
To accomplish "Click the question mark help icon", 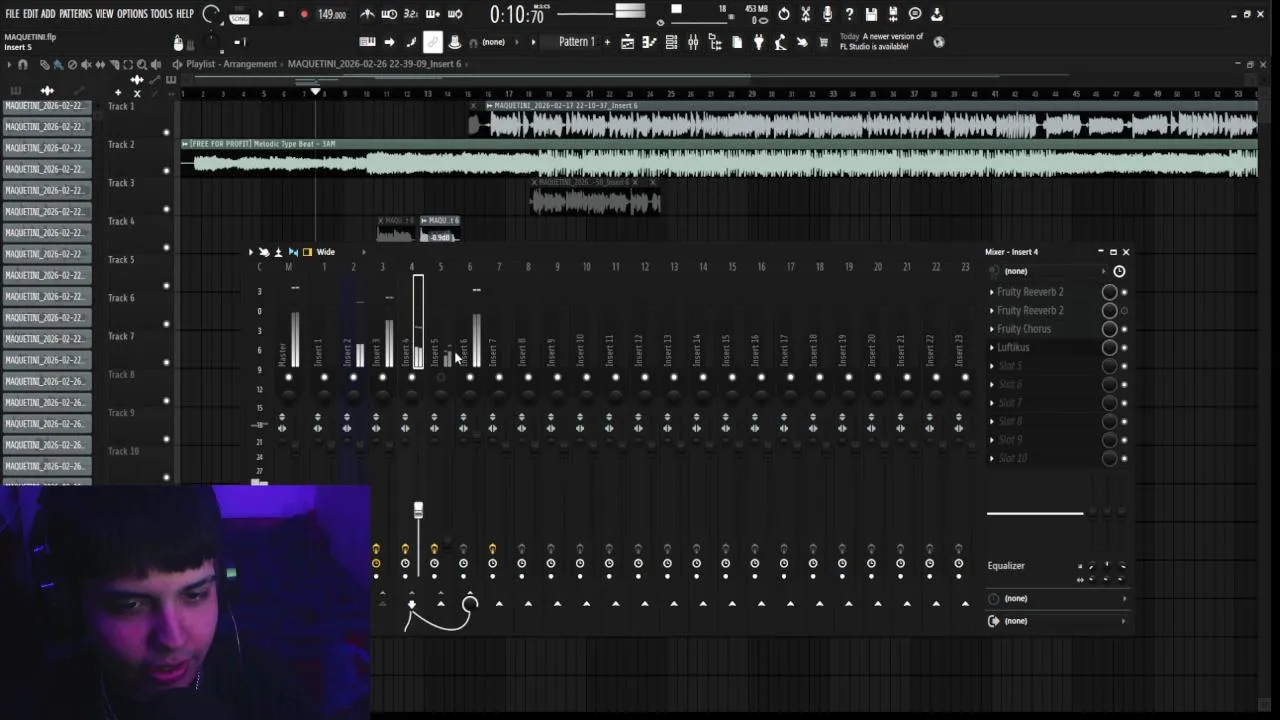I will click(848, 14).
